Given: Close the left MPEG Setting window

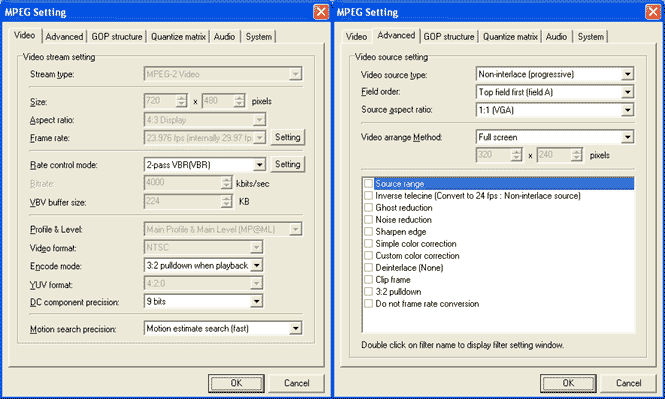Looking at the screenshot, I should 321,11.
